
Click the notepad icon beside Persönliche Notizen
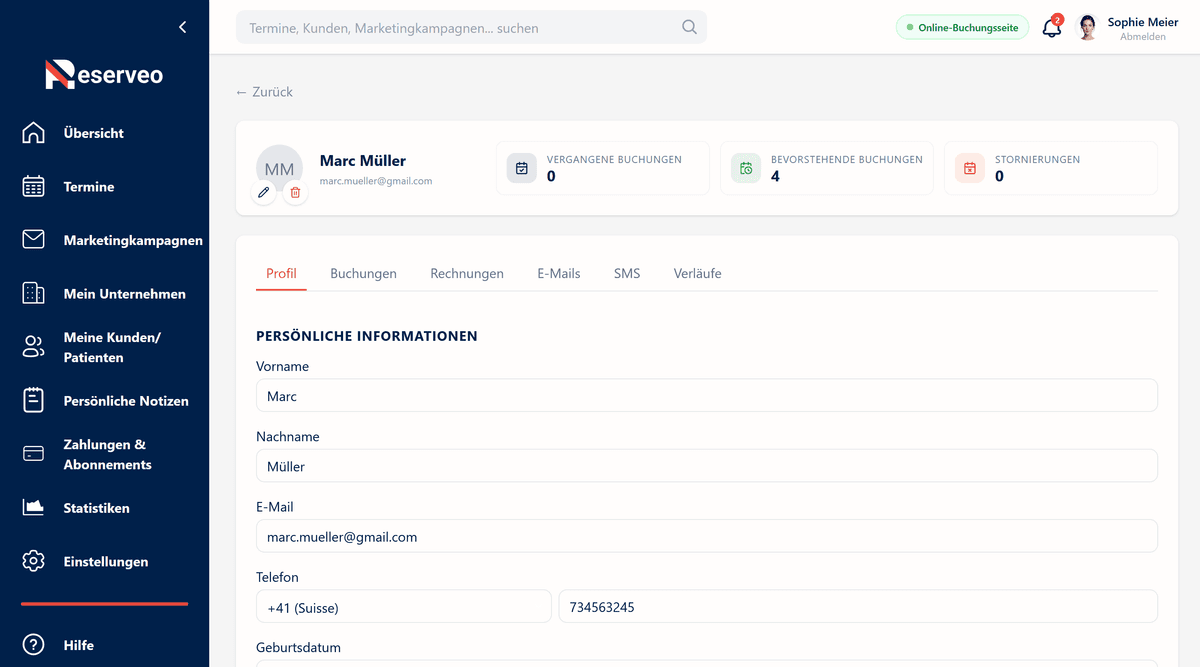34,401
